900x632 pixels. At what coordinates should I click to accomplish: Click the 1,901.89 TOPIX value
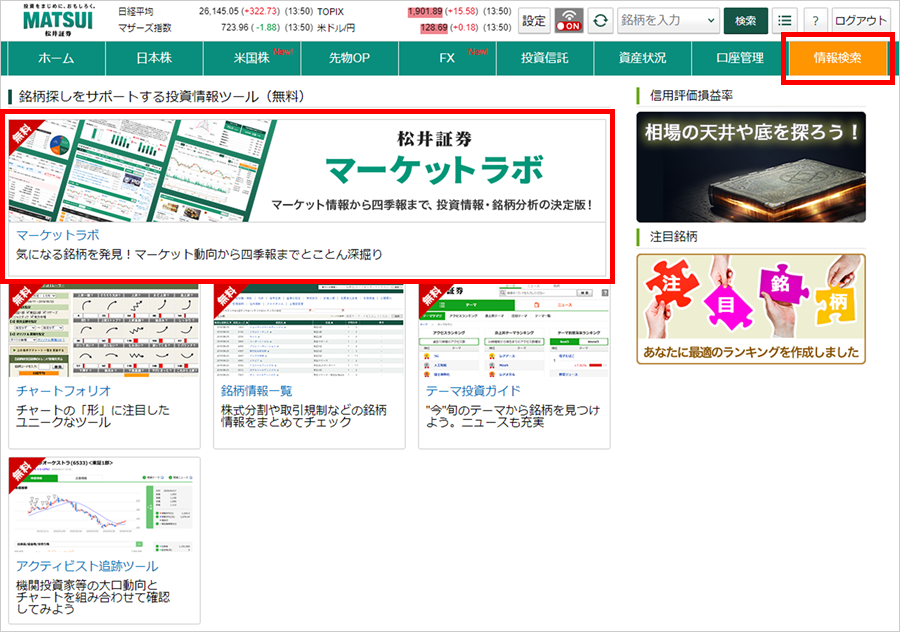425,11
